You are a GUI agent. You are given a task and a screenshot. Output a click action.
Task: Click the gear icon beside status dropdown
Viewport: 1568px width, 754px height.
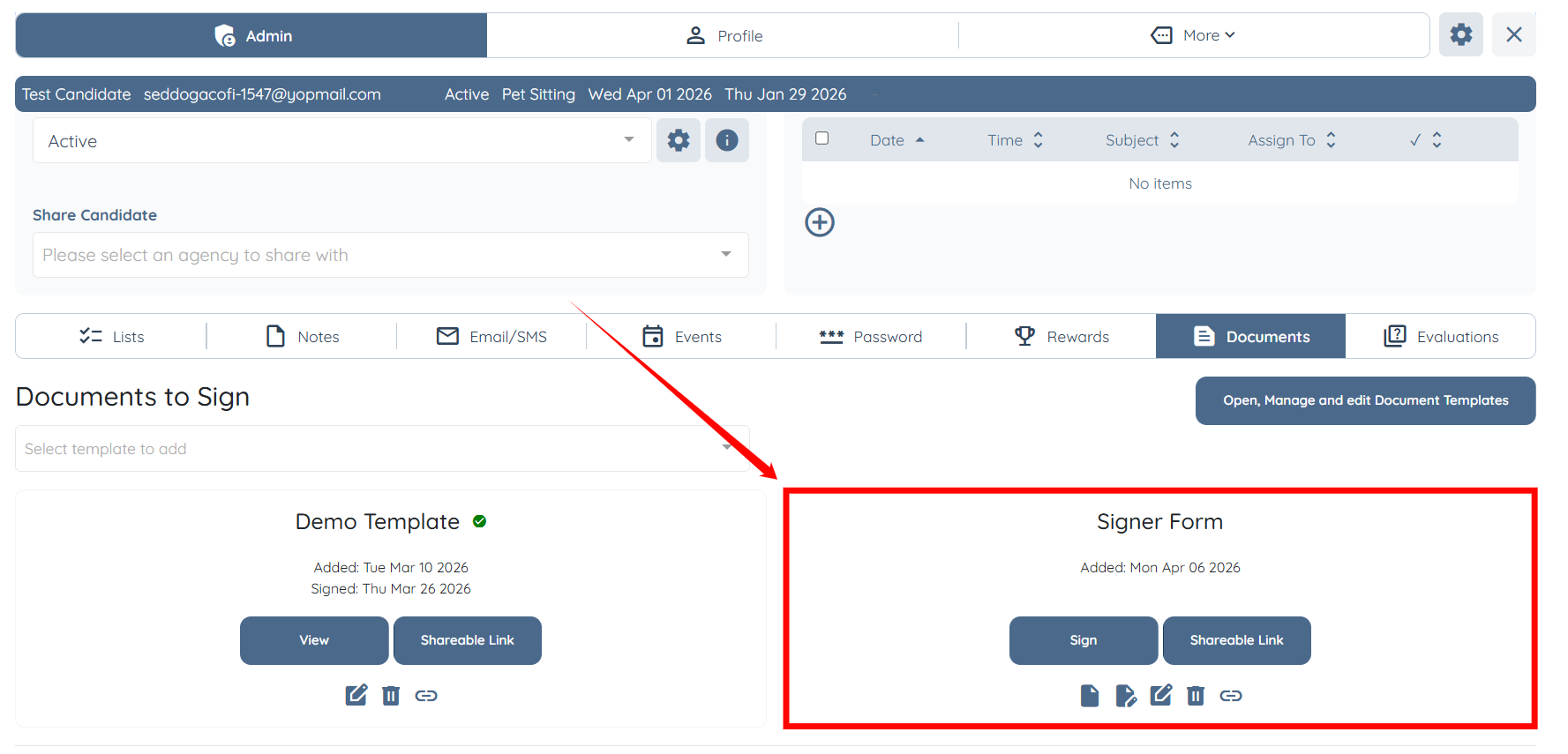679,140
